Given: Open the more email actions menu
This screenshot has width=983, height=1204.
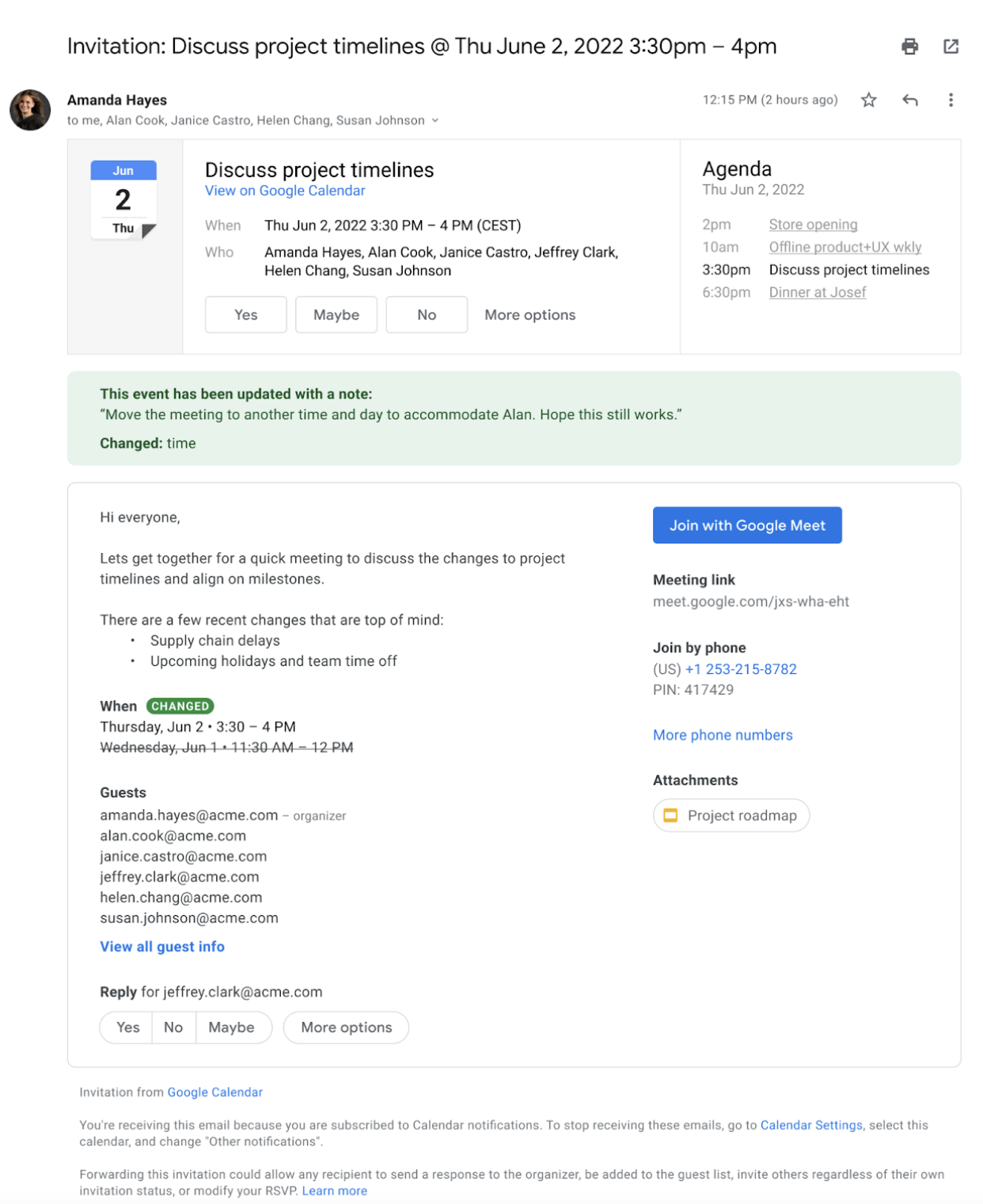Looking at the screenshot, I should click(x=950, y=100).
